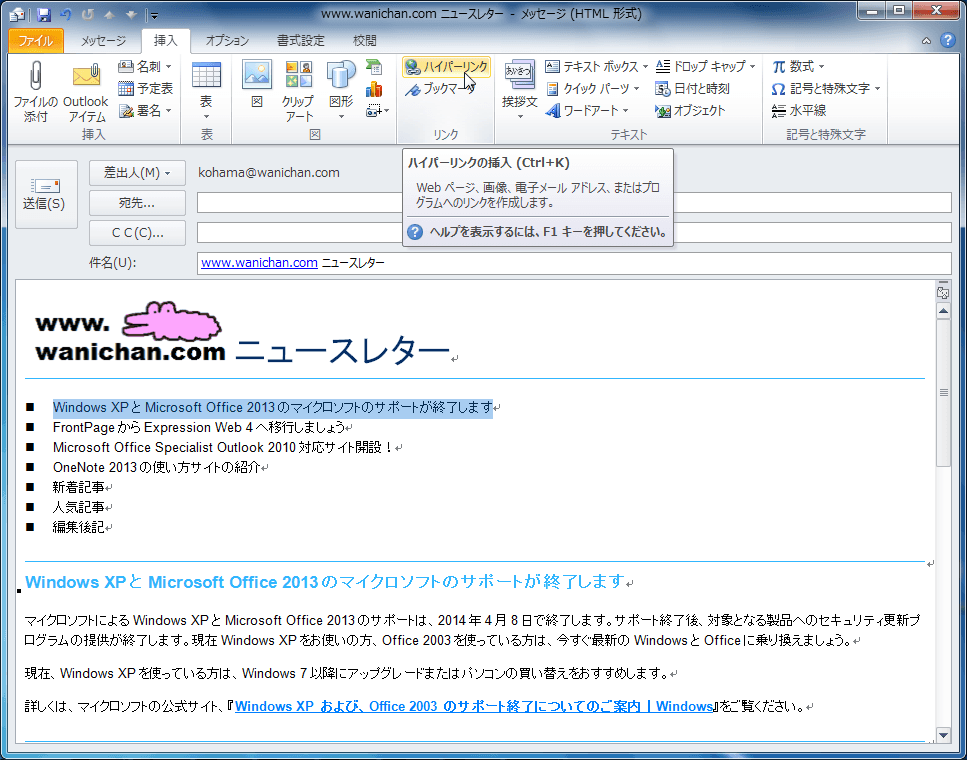The width and height of the screenshot is (967, 760).
Task: Click the Outlook icon in title bar
Action: (17, 14)
